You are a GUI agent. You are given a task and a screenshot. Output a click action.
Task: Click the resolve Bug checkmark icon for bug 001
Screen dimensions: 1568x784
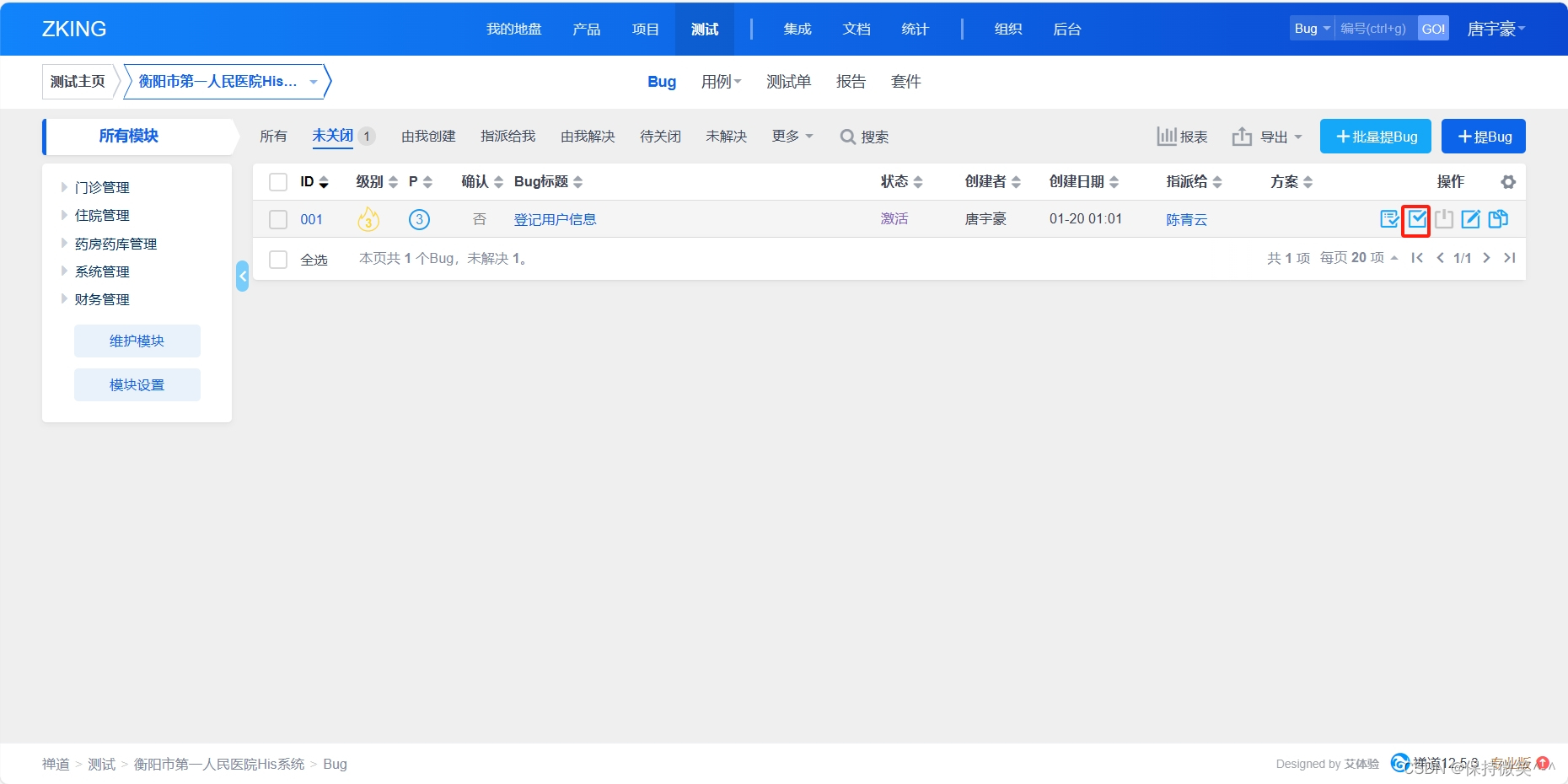coord(1417,219)
